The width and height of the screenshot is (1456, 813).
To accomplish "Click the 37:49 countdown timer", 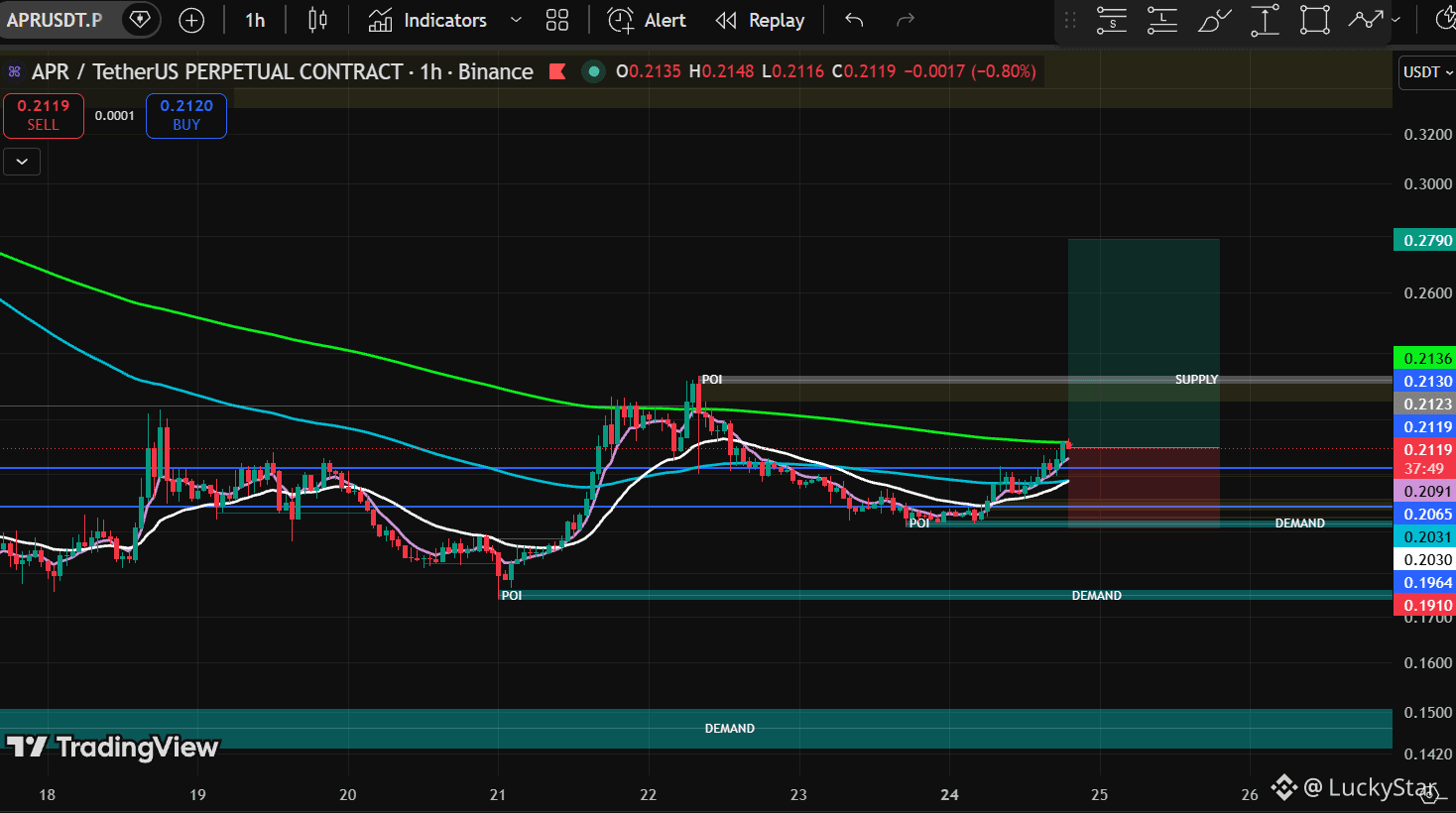I will pyautogui.click(x=1424, y=468).
